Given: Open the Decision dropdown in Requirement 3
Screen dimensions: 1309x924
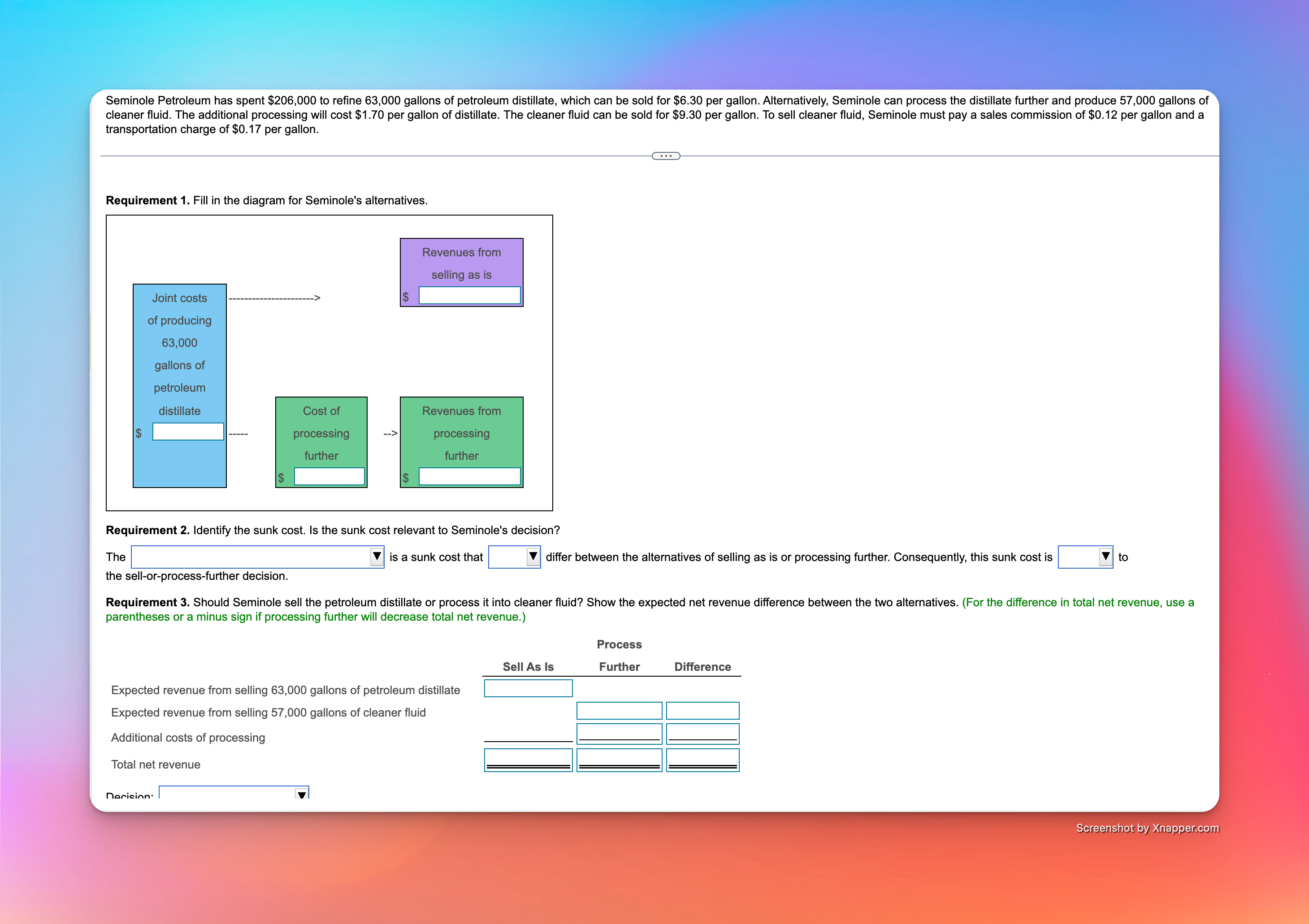Looking at the screenshot, I should [x=303, y=795].
